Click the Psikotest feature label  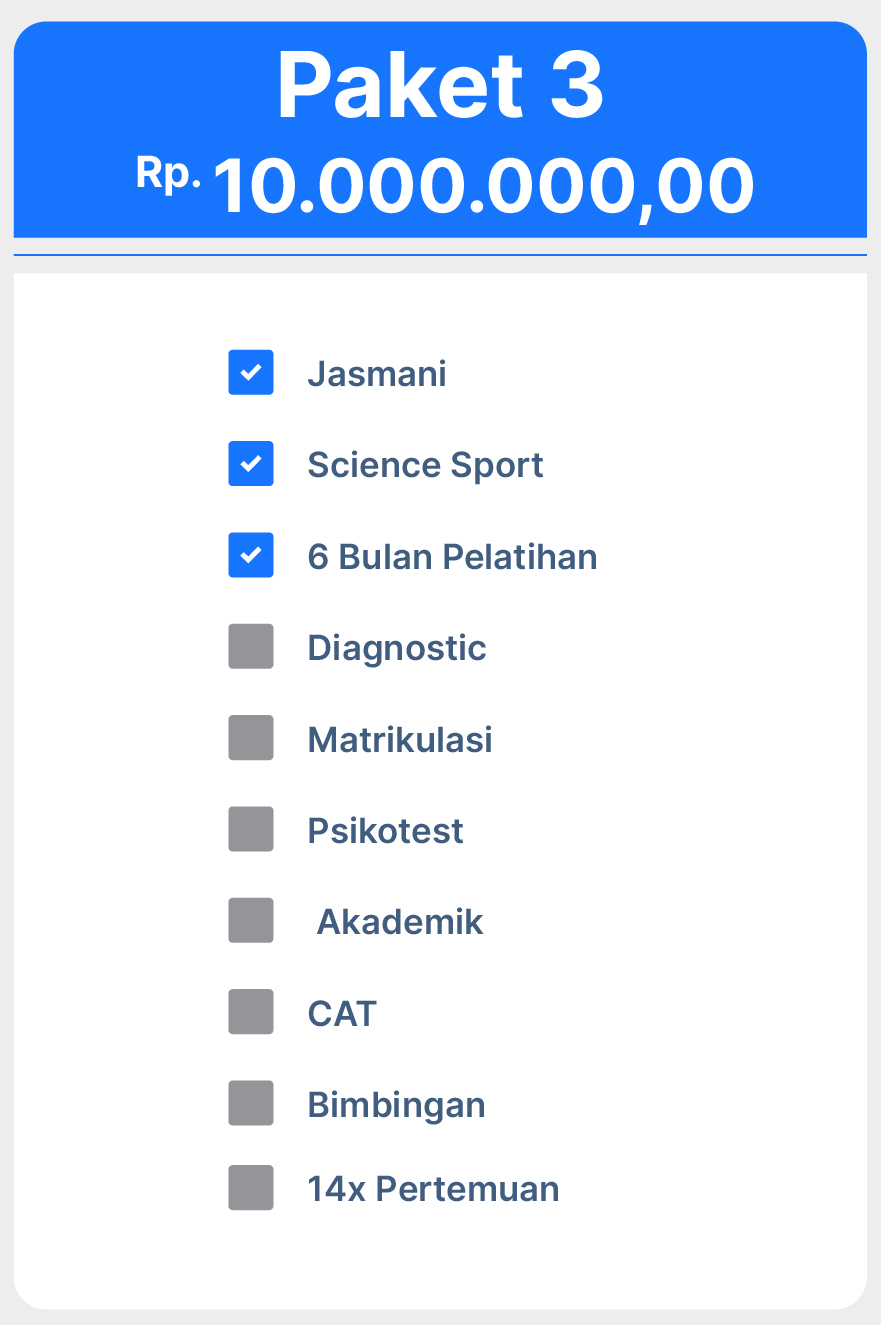tap(385, 831)
